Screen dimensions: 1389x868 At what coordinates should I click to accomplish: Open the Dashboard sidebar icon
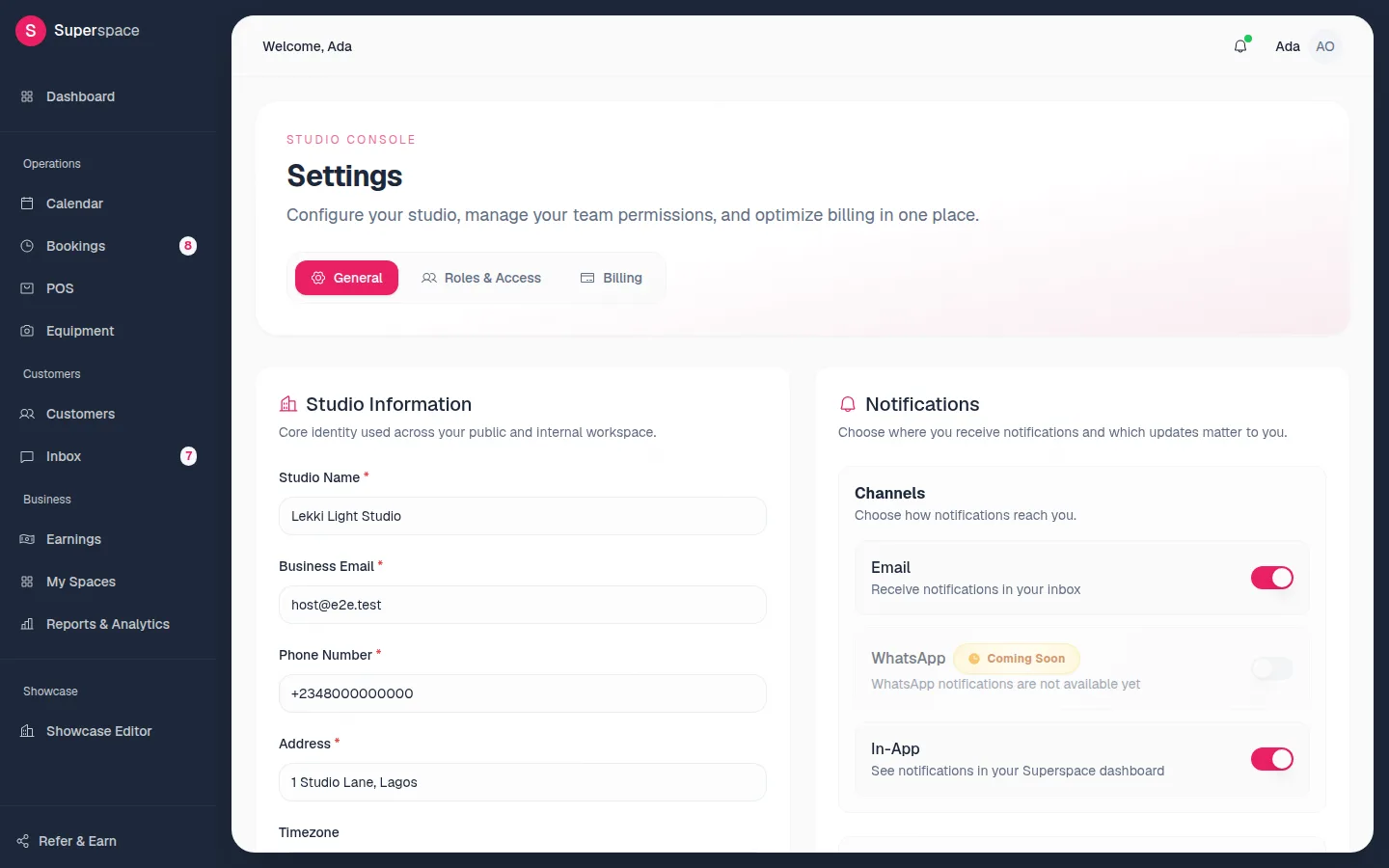[27, 96]
